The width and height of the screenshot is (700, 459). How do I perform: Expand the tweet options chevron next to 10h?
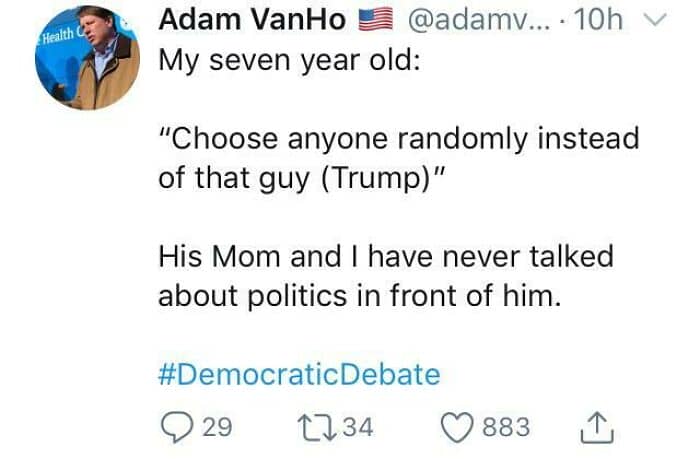pyautogui.click(x=654, y=20)
